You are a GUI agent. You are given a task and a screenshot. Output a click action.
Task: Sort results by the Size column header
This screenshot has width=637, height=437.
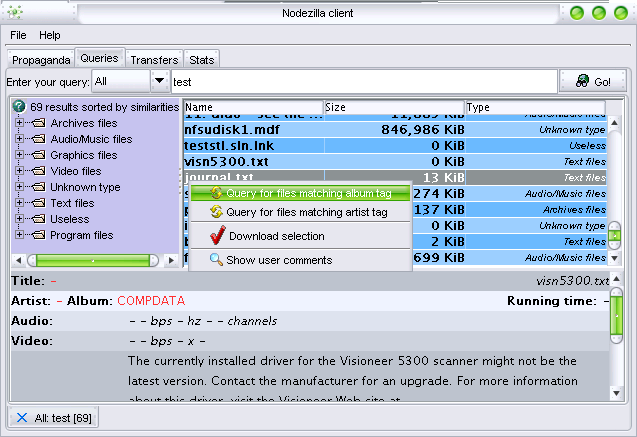pos(394,107)
